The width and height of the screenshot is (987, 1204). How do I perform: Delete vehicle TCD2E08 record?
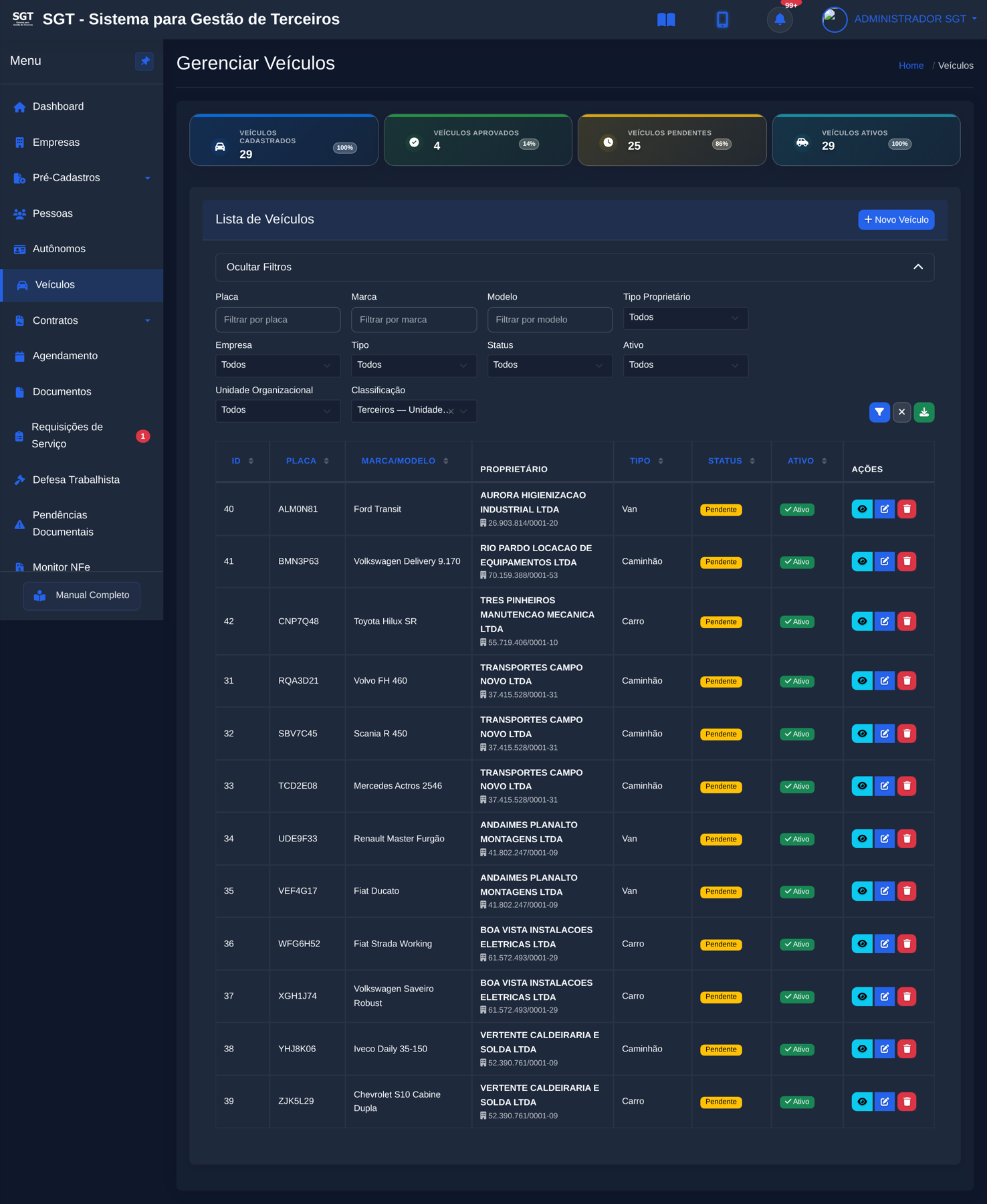pyautogui.click(x=907, y=786)
